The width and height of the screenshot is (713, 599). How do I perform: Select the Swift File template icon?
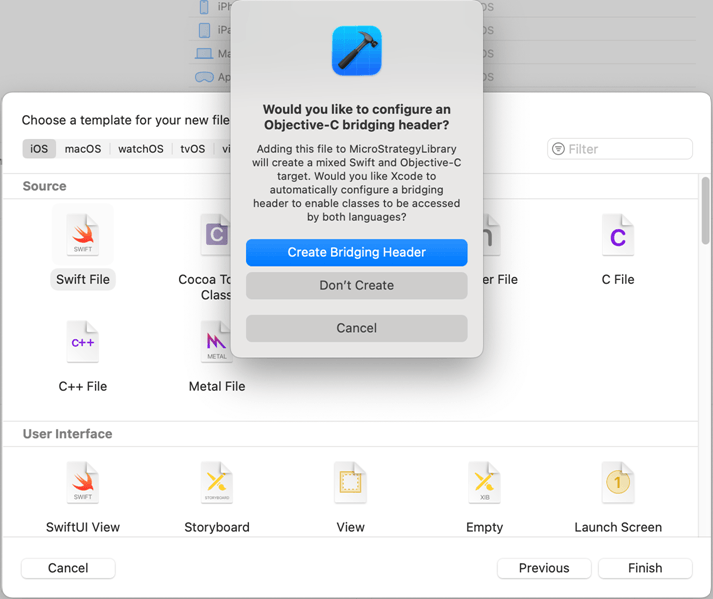pos(83,235)
